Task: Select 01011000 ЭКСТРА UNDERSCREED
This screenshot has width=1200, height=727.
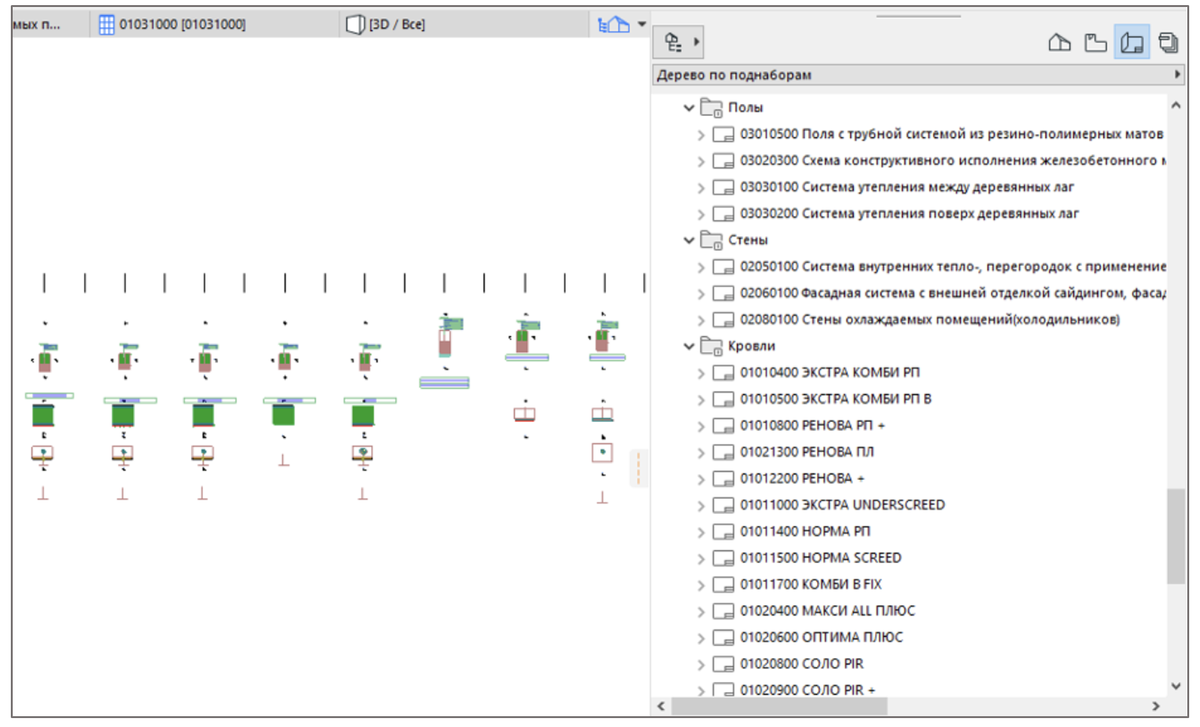Action: 842,505
